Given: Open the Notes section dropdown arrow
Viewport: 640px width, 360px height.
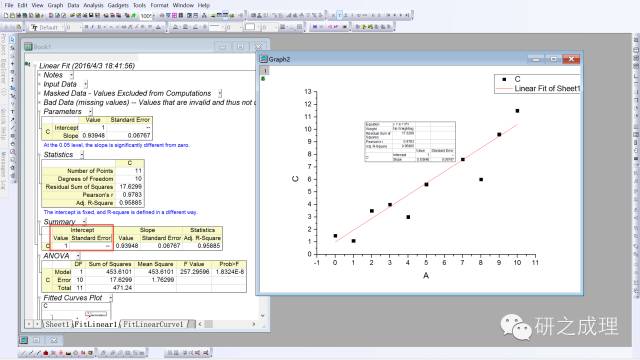Looking at the screenshot, I should [x=71, y=75].
